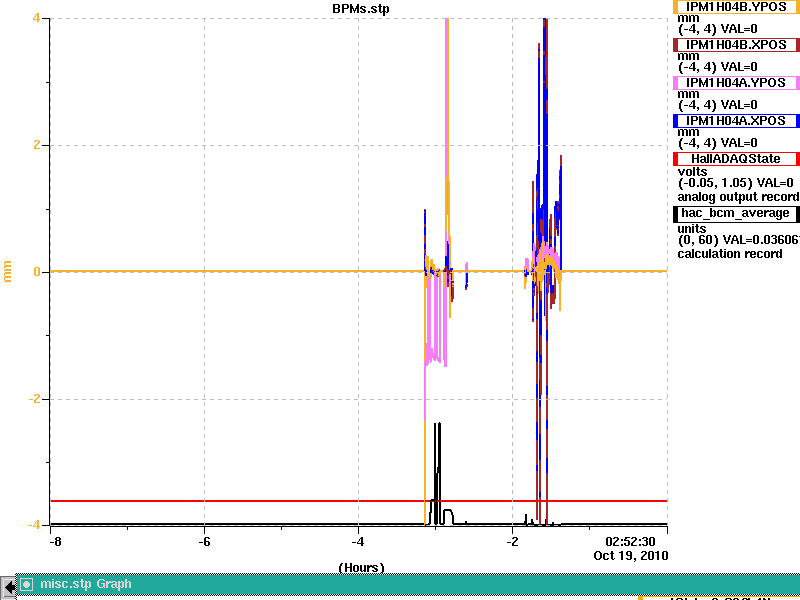This screenshot has width=800, height=600.
Task: Click the square icon next to misc.stp Graph
Action: (27, 584)
